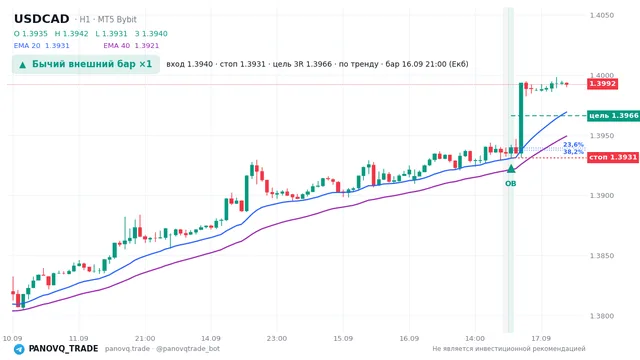Click the USDCAD symbol title
Screen dimensions: 640x360
[42, 19]
